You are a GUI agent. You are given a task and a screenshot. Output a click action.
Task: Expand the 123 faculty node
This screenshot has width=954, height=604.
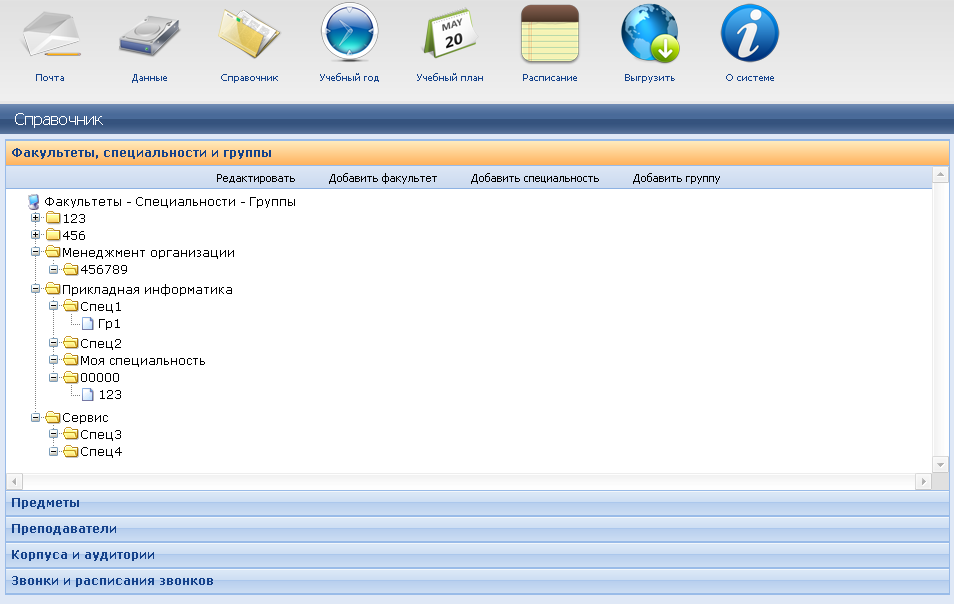35,218
